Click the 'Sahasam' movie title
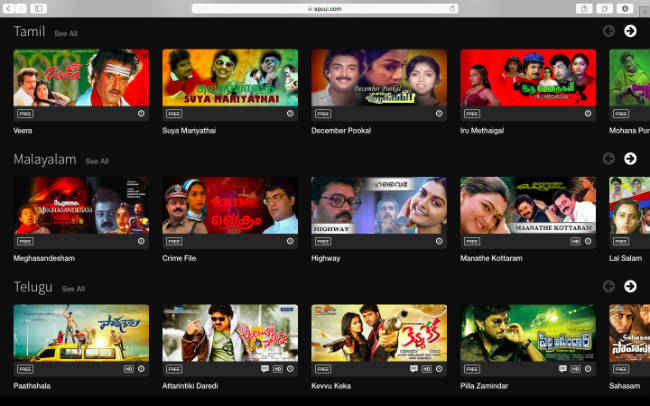 click(x=625, y=386)
